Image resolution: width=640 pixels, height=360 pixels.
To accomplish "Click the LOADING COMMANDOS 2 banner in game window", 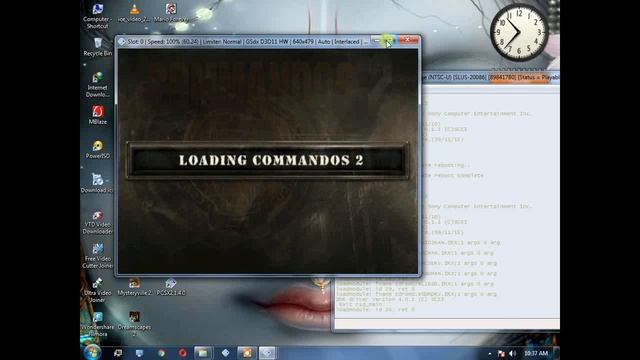I will point(268,160).
